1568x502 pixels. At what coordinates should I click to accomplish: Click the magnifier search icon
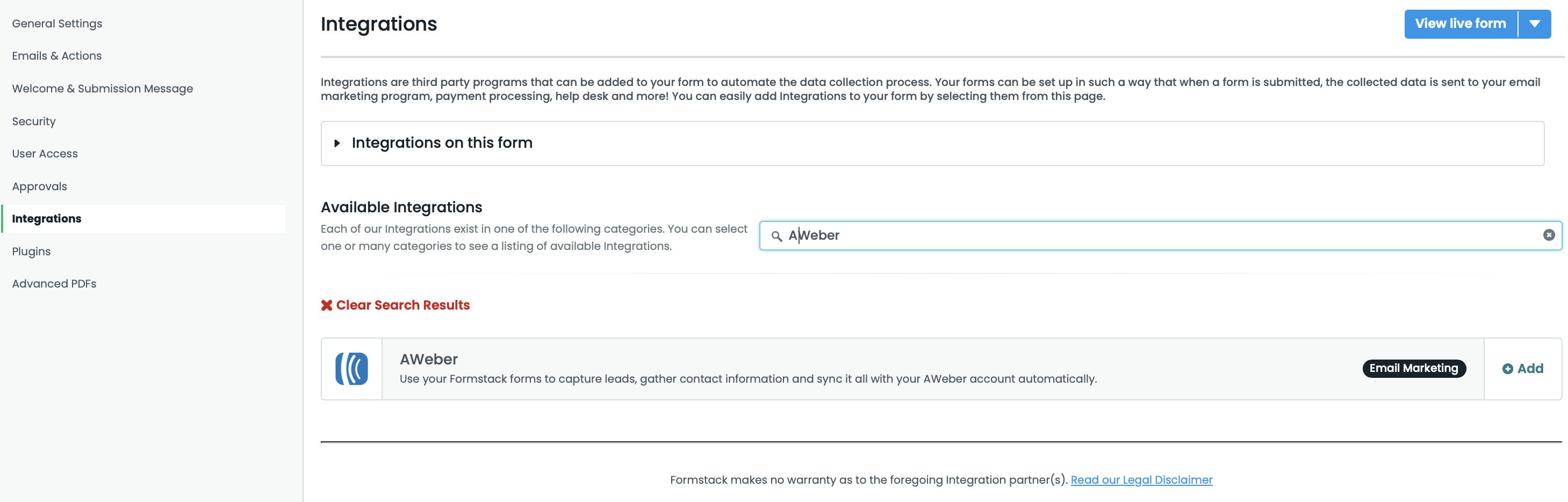point(776,236)
